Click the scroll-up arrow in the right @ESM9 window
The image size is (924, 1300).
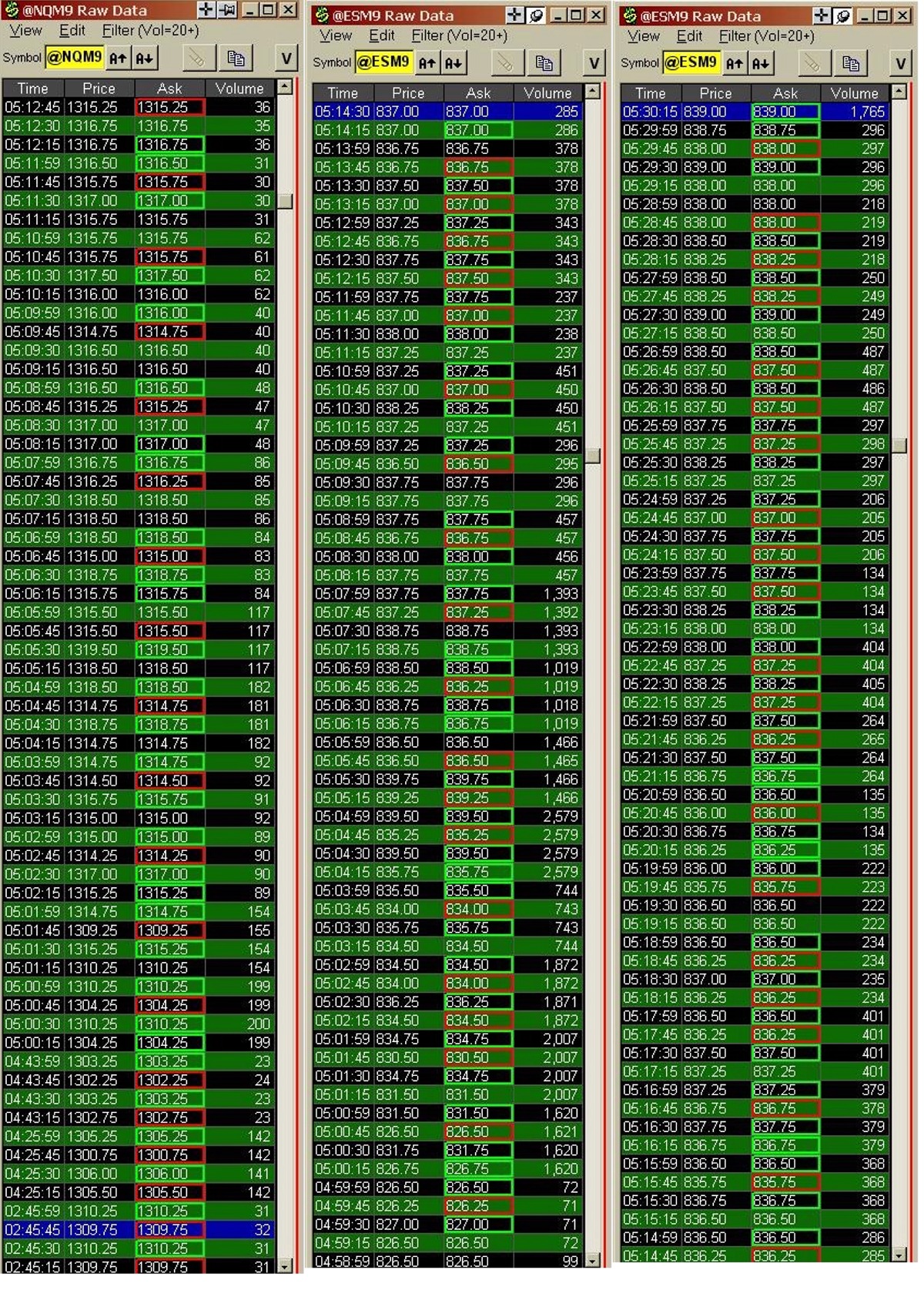pos(899,92)
